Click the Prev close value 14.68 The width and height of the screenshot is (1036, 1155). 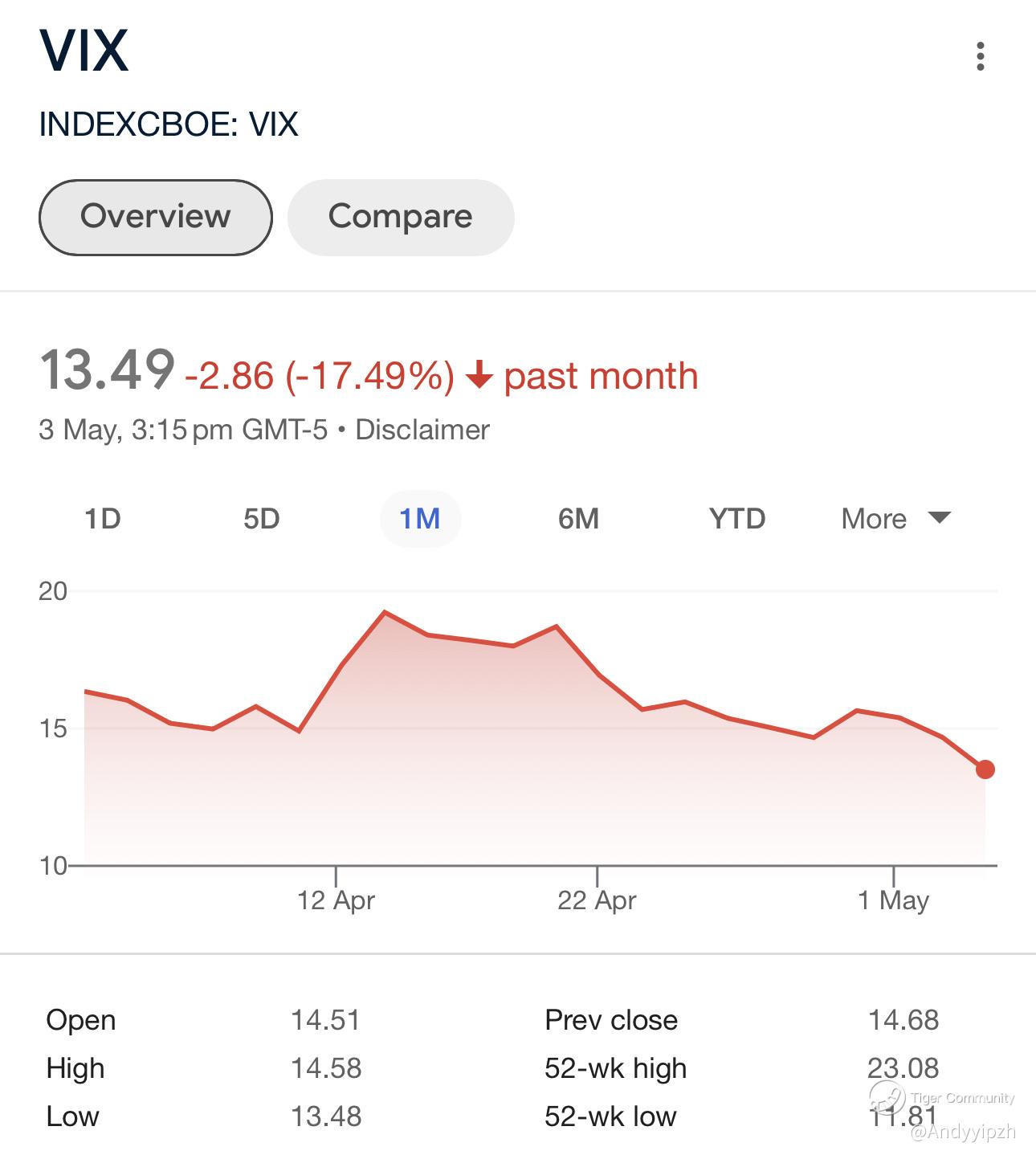pyautogui.click(x=903, y=1020)
